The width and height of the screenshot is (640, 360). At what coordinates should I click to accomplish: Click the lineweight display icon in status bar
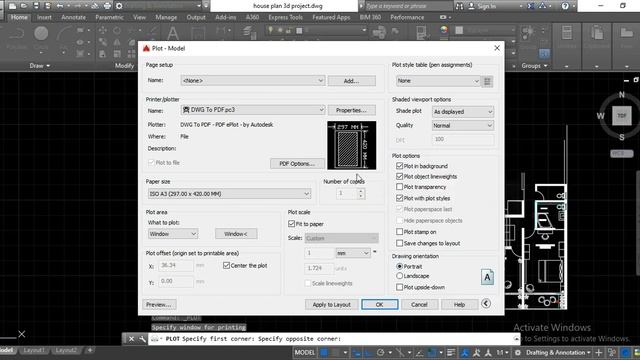pos(451,353)
